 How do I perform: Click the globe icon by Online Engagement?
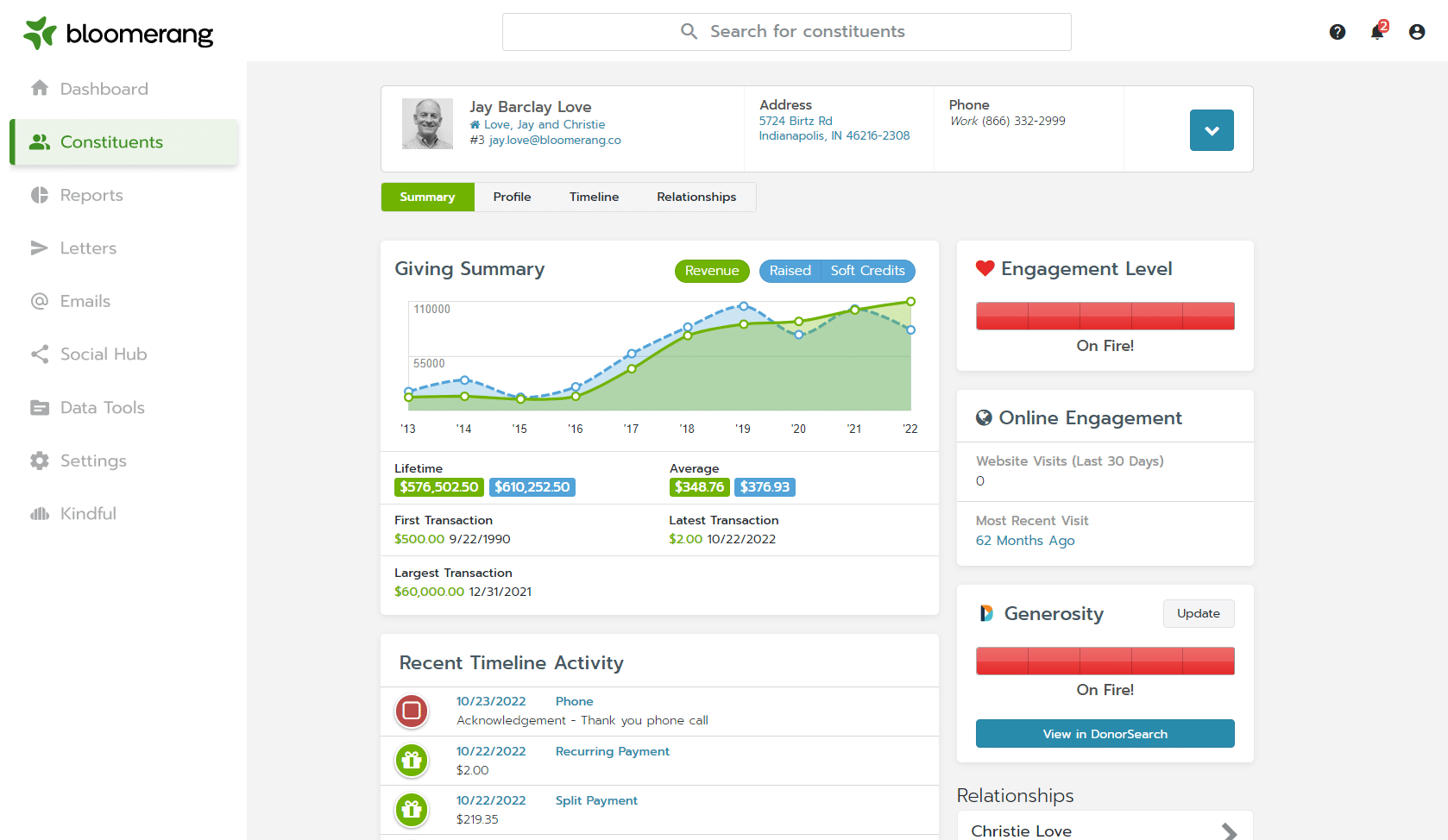[x=984, y=417]
